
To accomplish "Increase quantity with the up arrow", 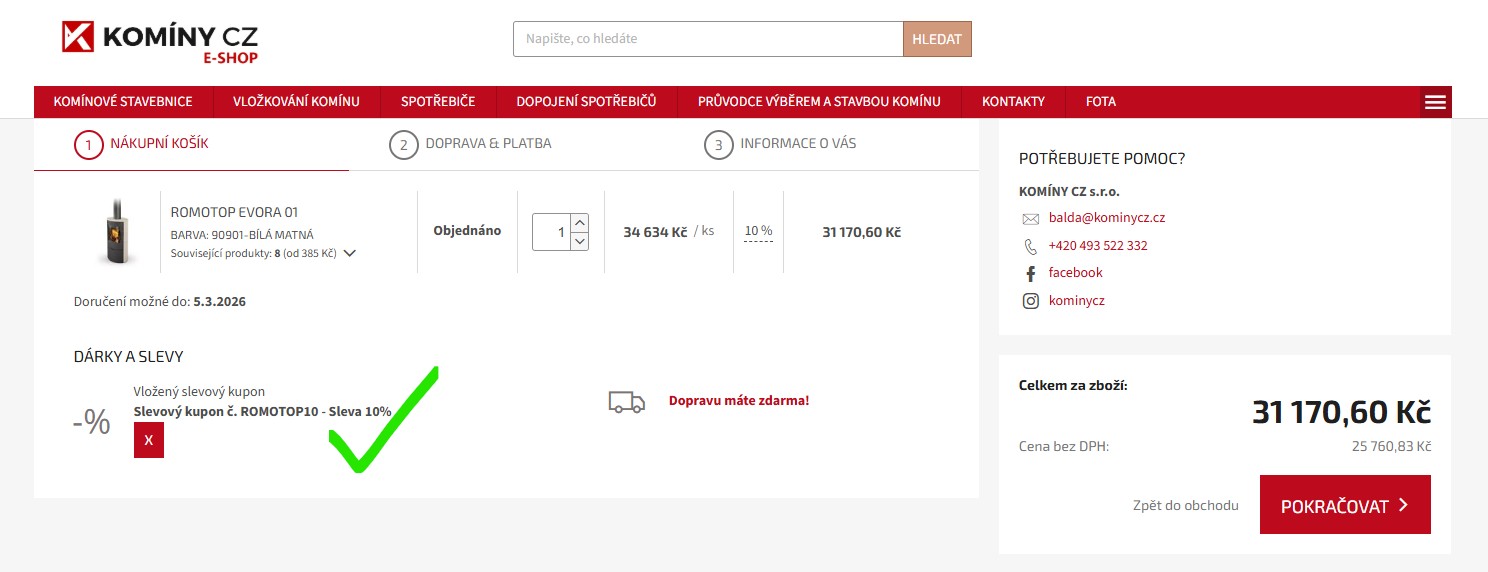I will pos(580,222).
